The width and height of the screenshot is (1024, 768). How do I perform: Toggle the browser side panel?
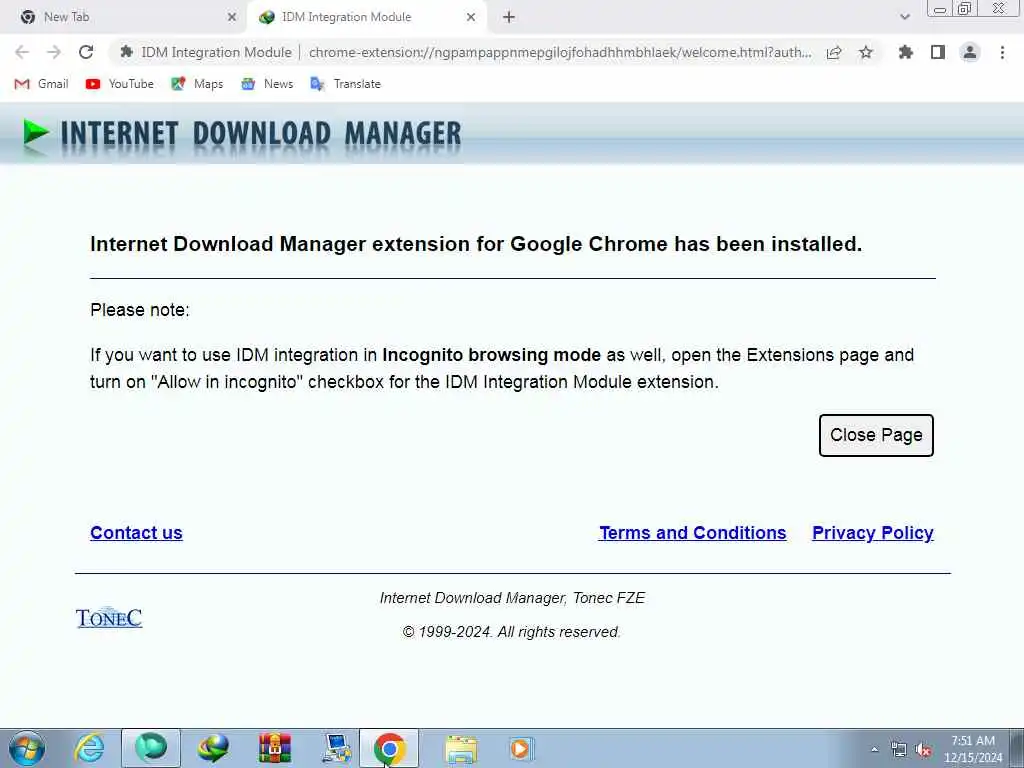pos(938,52)
